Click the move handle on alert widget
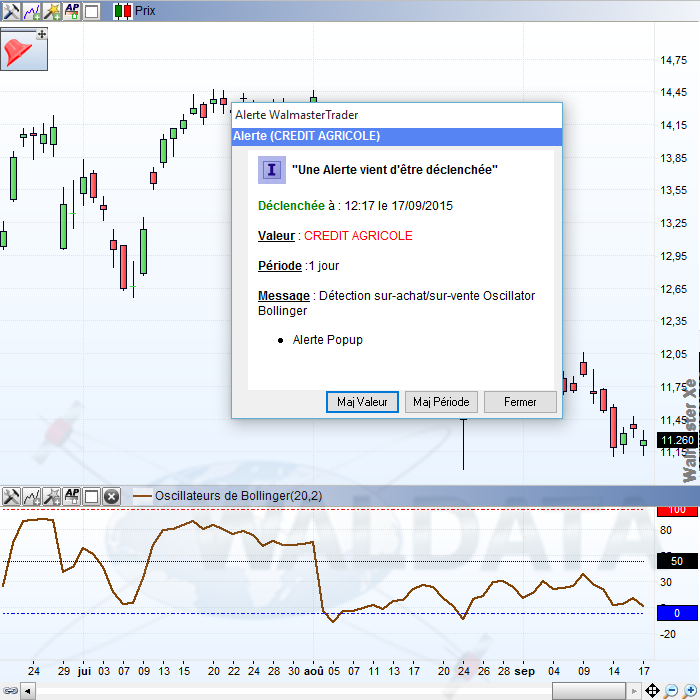Screen dimensions: 700x700 coord(42,34)
